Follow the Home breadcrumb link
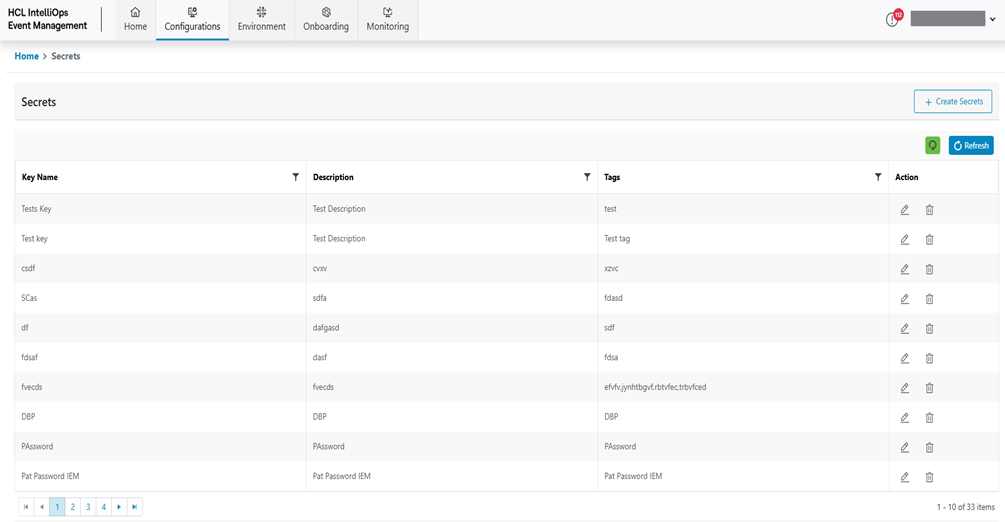Screen dimensions: 1005x522 click(x=26, y=56)
